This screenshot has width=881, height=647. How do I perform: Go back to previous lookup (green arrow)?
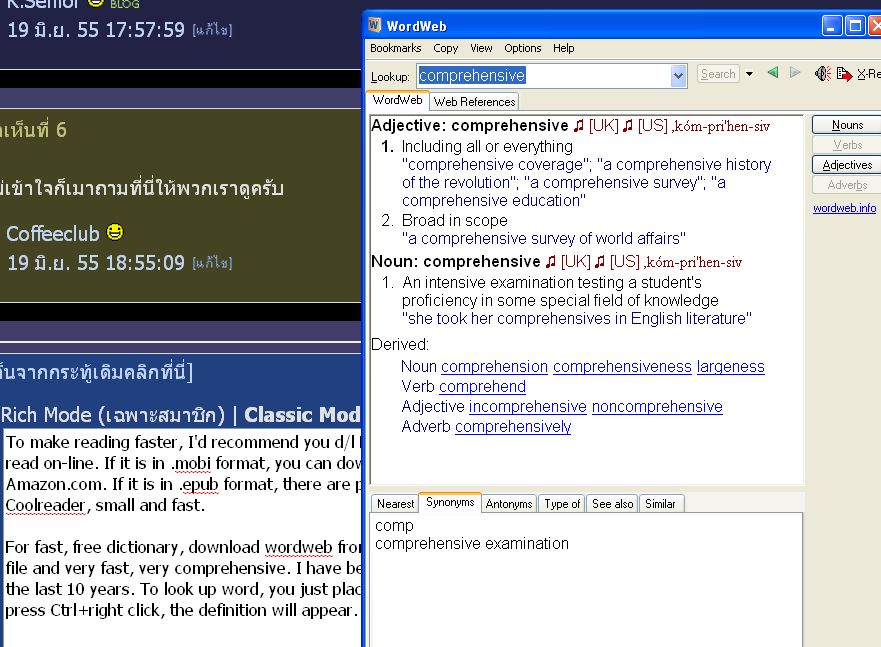[x=773, y=72]
